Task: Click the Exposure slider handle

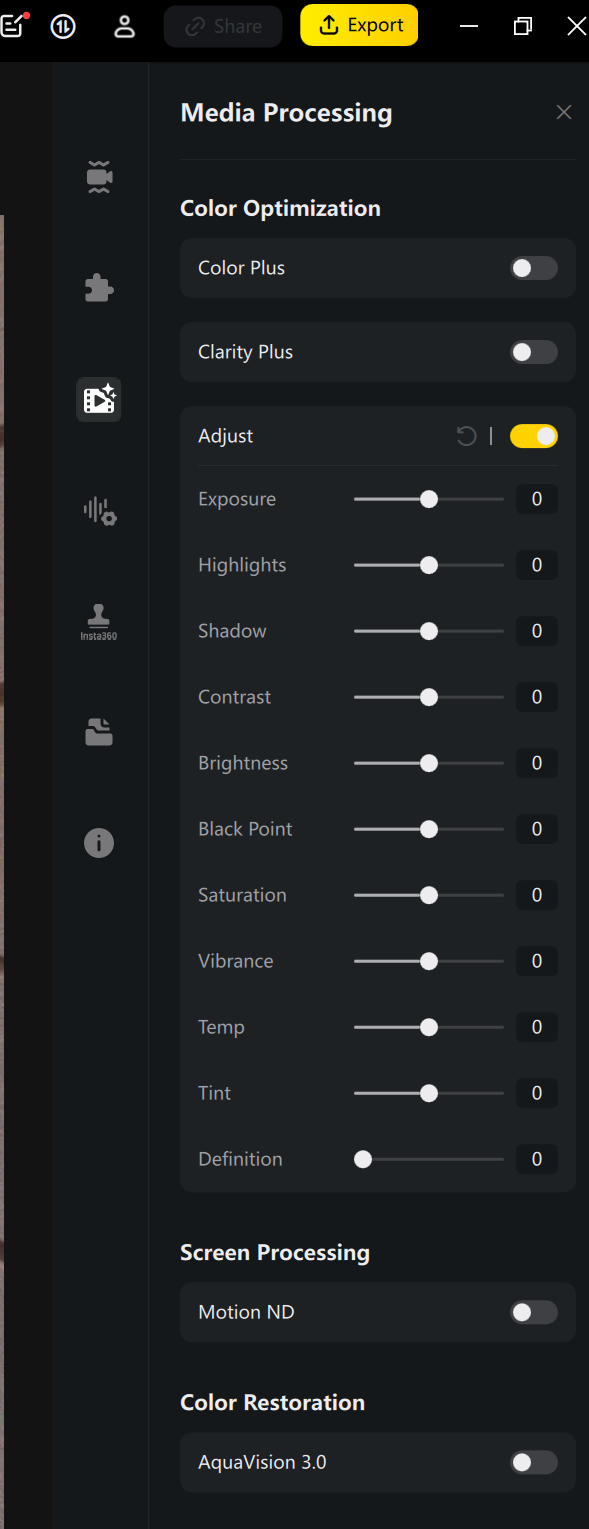Action: tap(429, 499)
